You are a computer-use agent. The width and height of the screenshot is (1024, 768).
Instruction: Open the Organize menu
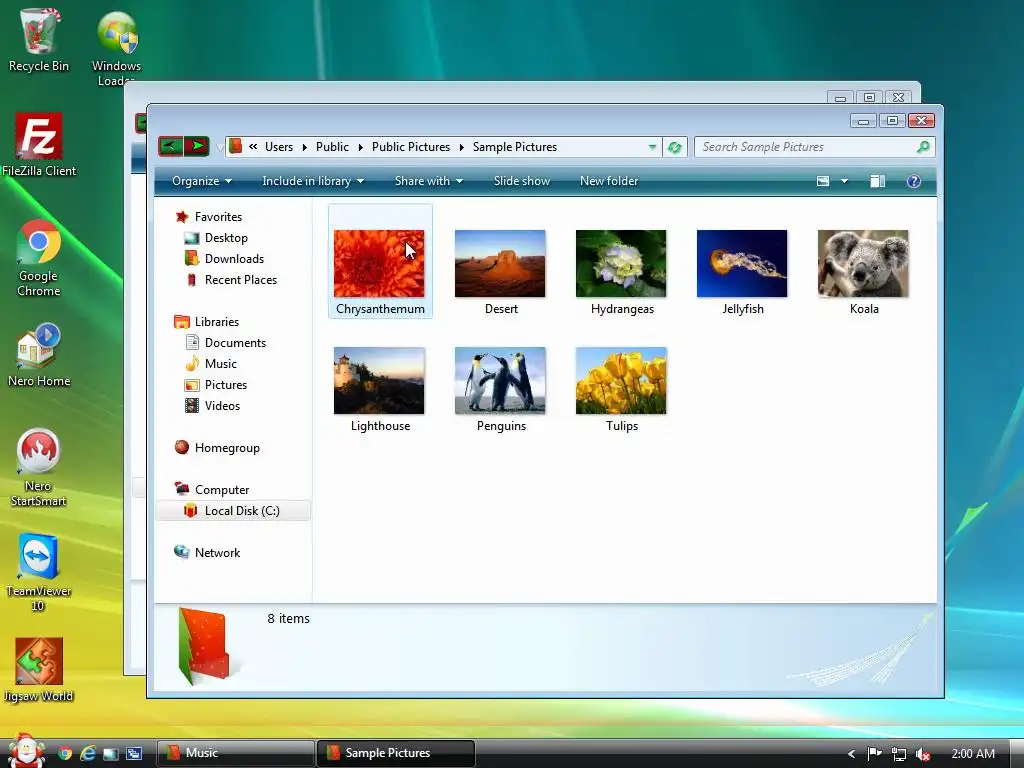click(x=202, y=181)
